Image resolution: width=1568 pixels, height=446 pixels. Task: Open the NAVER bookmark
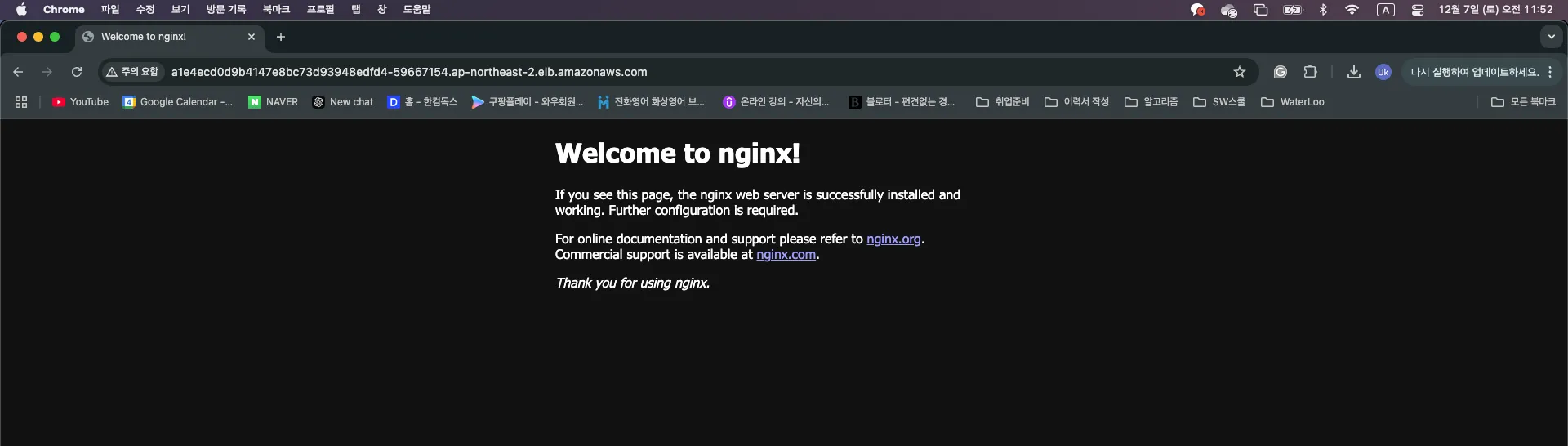pos(274,102)
